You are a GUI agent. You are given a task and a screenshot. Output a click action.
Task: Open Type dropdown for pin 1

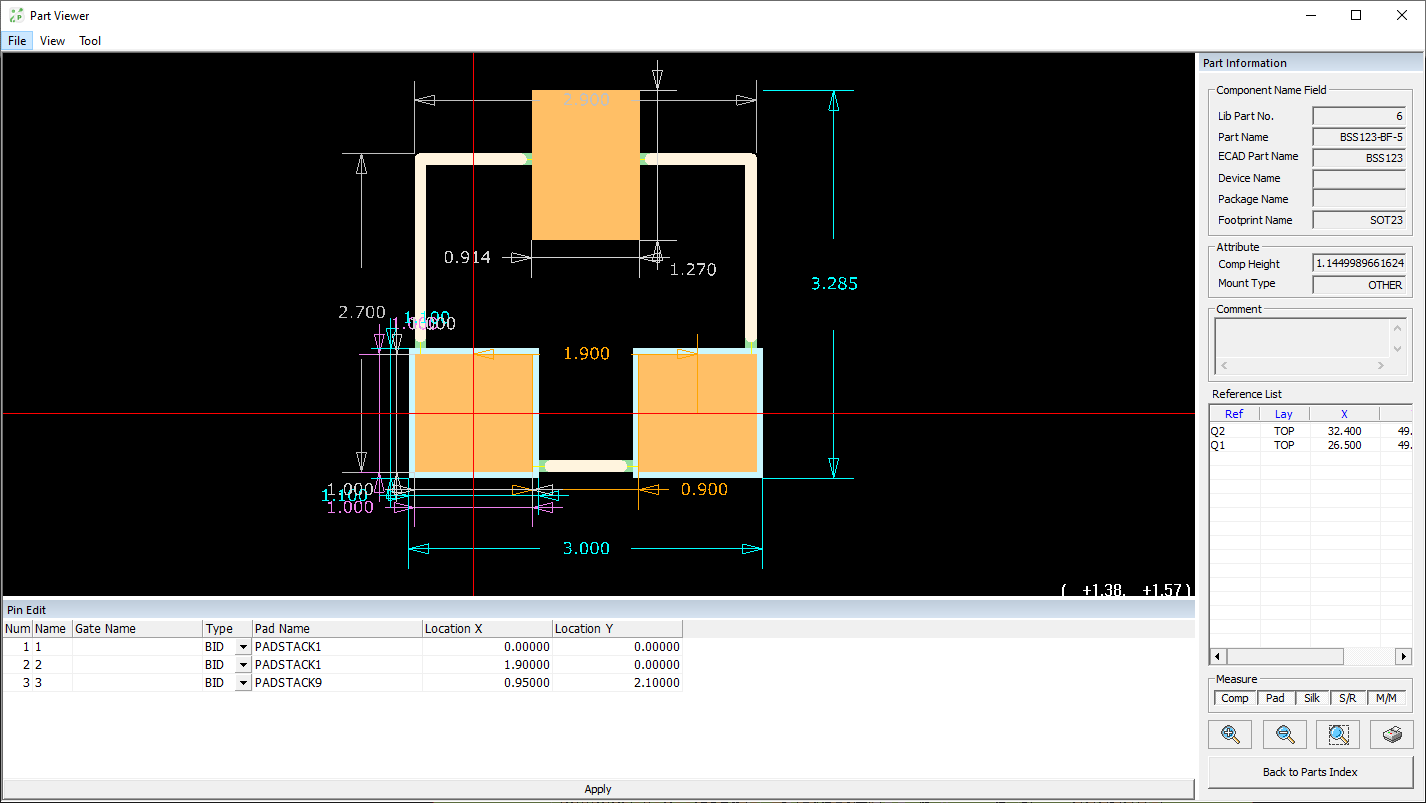point(243,647)
